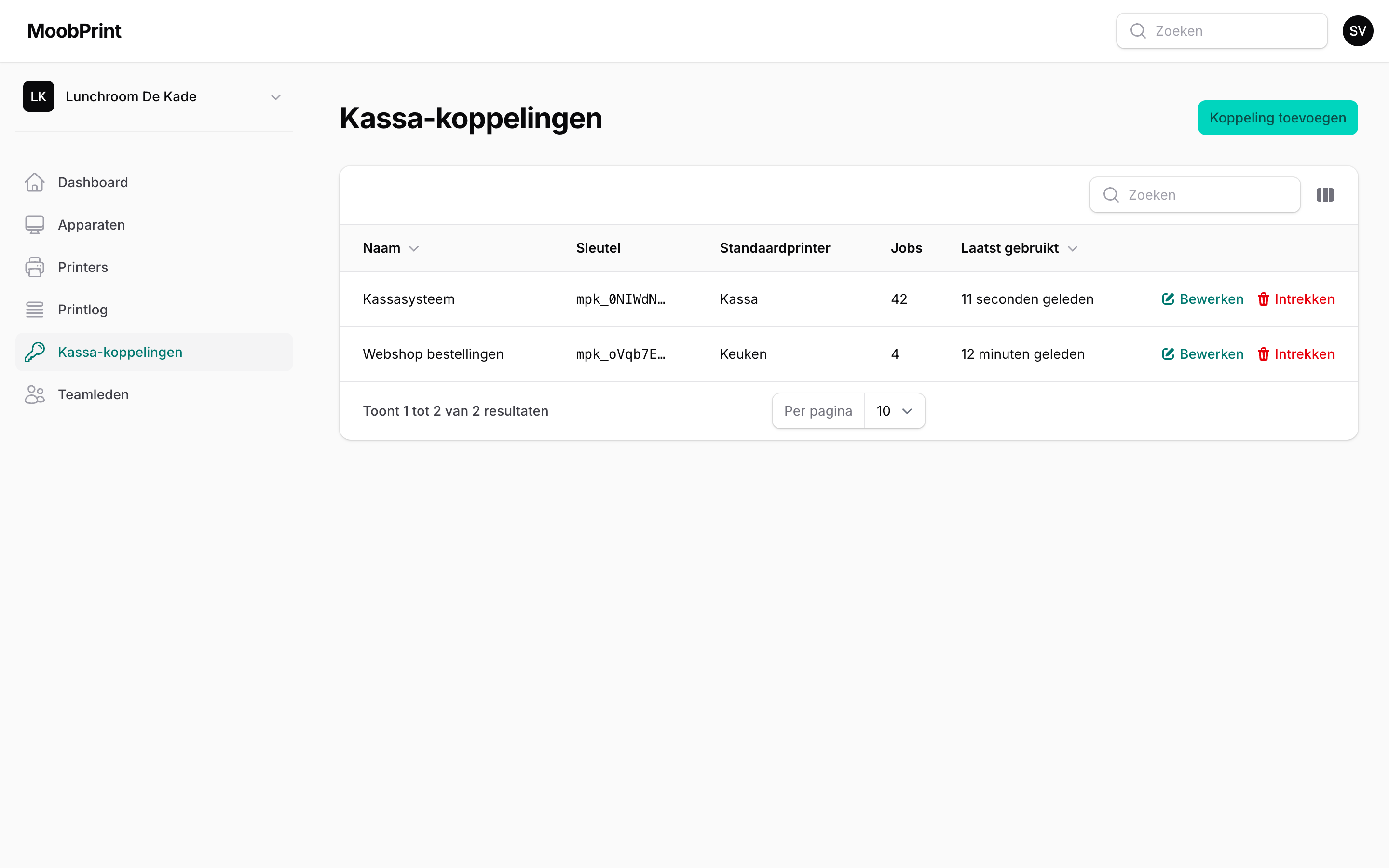
Task: Sort by Naam column
Action: (x=391, y=248)
